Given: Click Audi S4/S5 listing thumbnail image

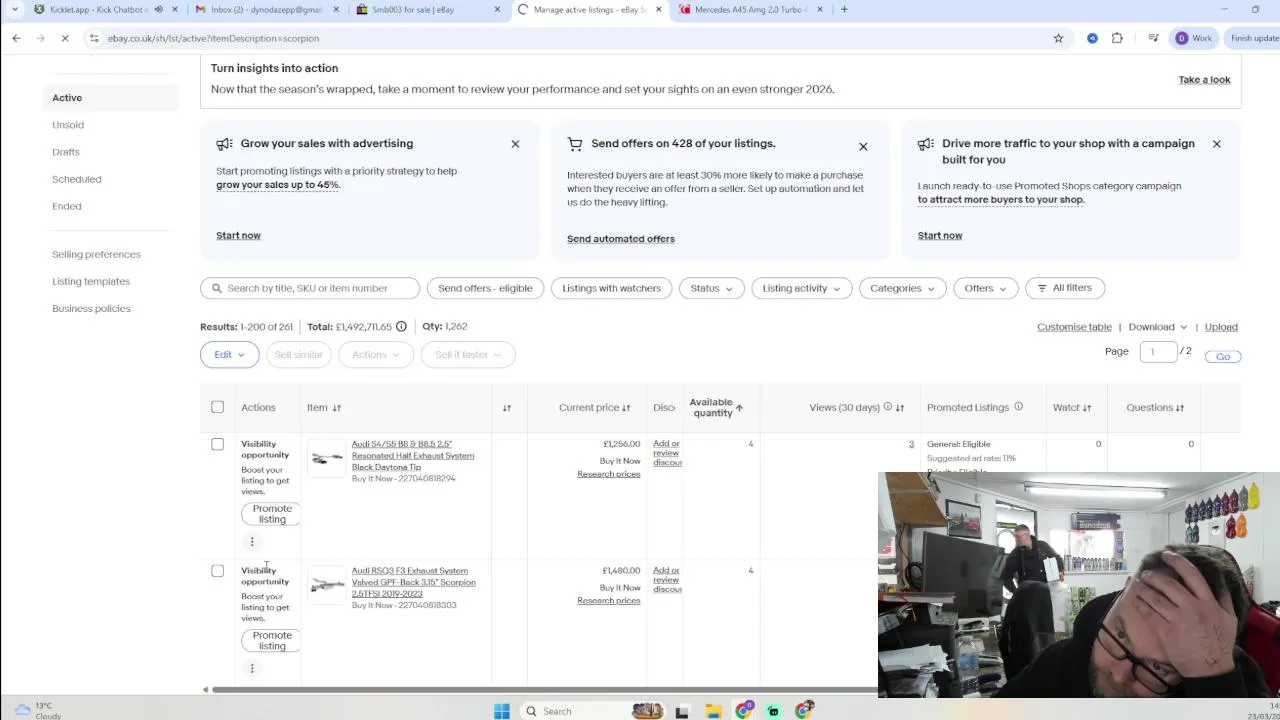Looking at the screenshot, I should click(x=326, y=459).
